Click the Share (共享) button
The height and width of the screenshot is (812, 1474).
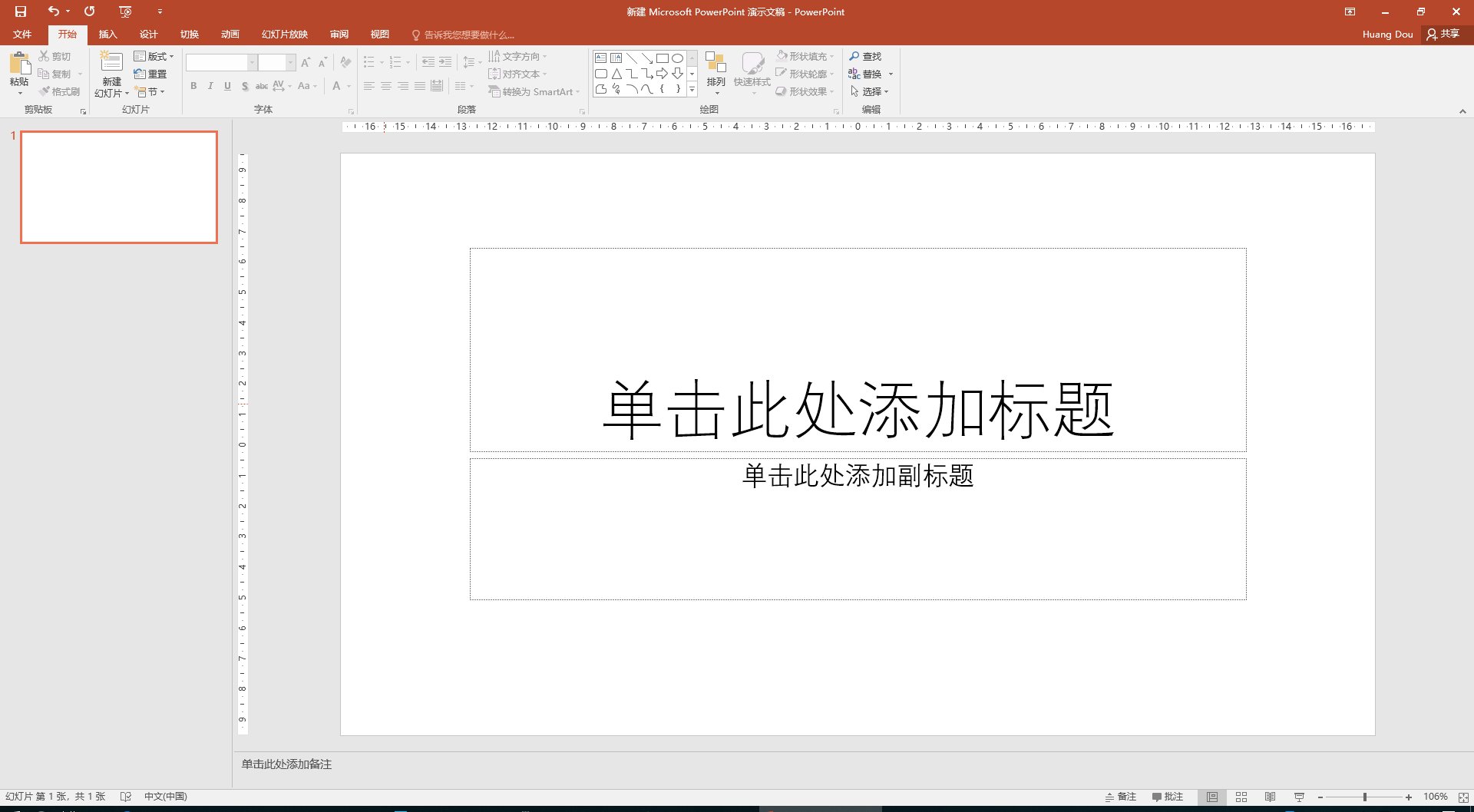pos(1443,34)
